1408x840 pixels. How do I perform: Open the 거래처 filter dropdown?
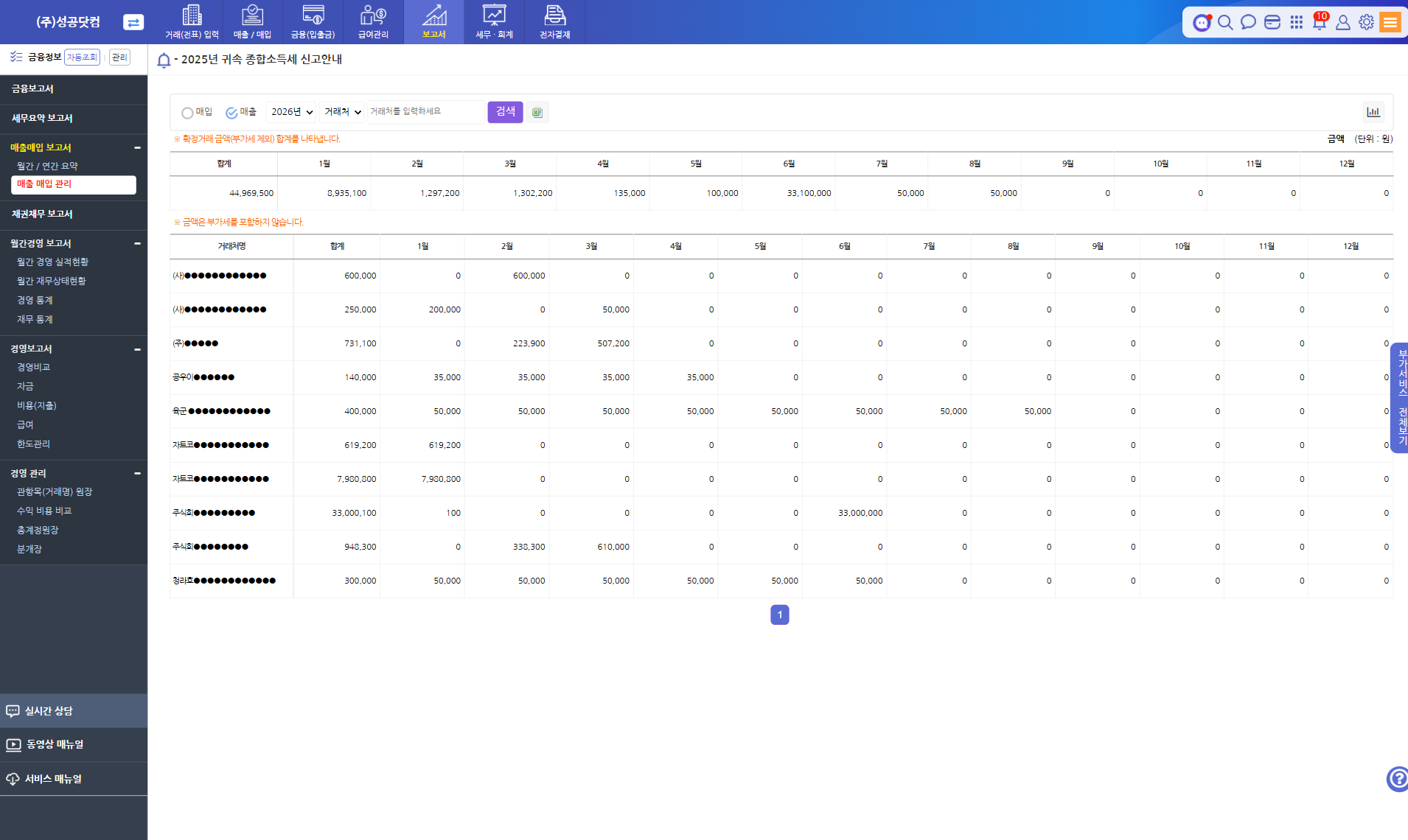(342, 112)
